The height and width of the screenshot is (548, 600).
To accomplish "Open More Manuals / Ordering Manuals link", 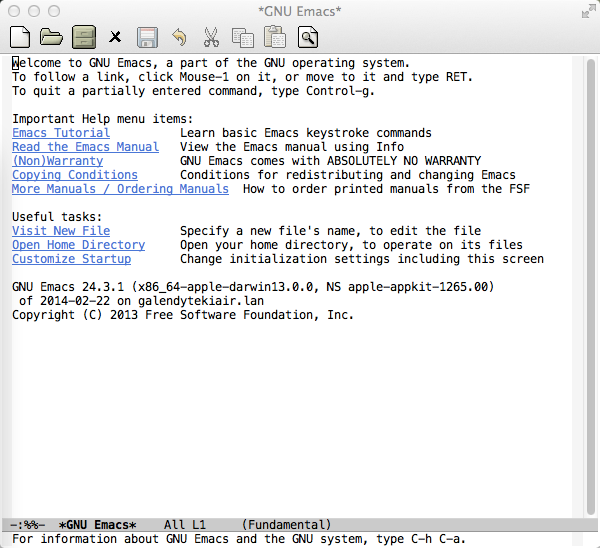I will tap(120, 189).
